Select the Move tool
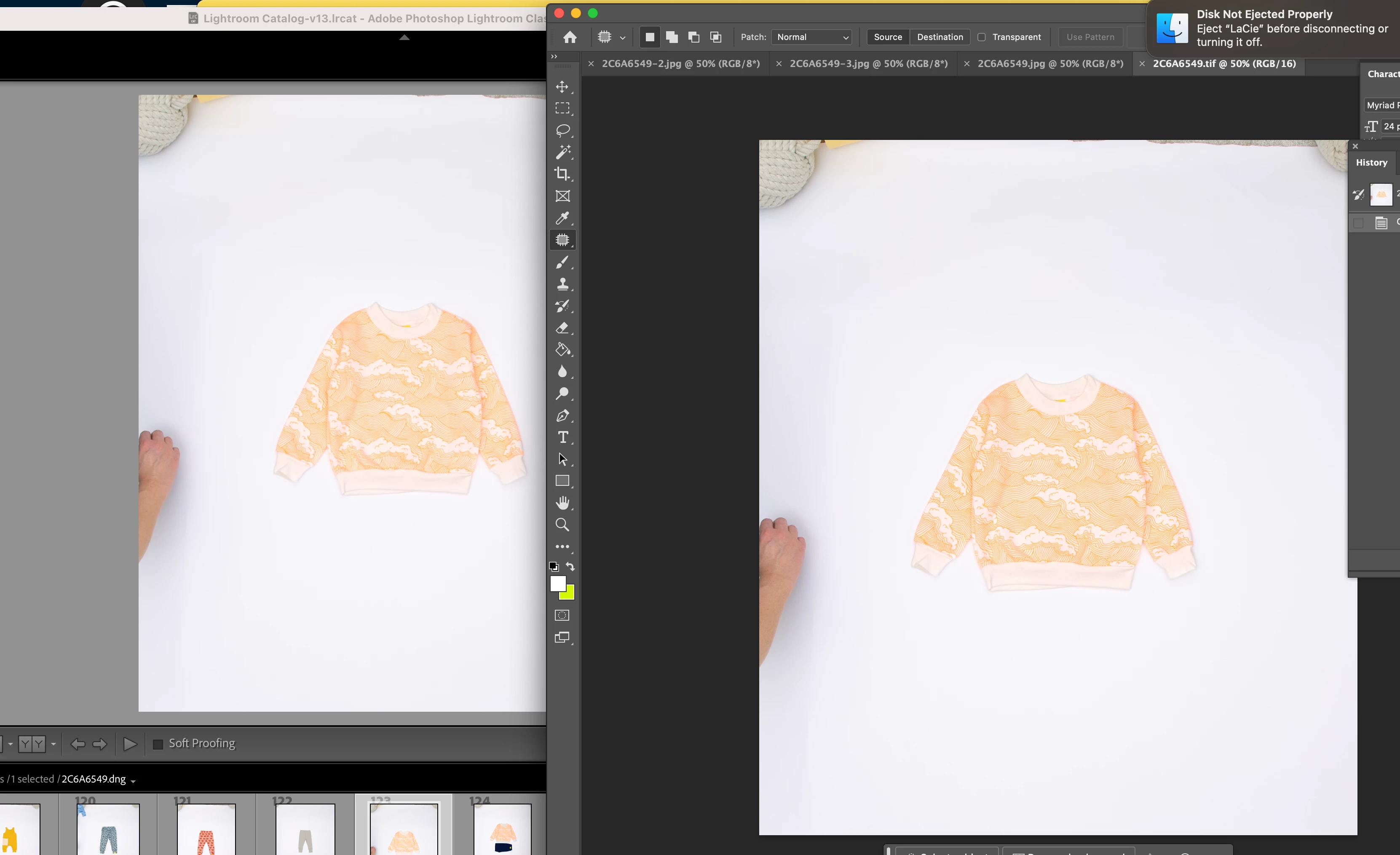Image resolution: width=1400 pixels, height=855 pixels. click(562, 87)
